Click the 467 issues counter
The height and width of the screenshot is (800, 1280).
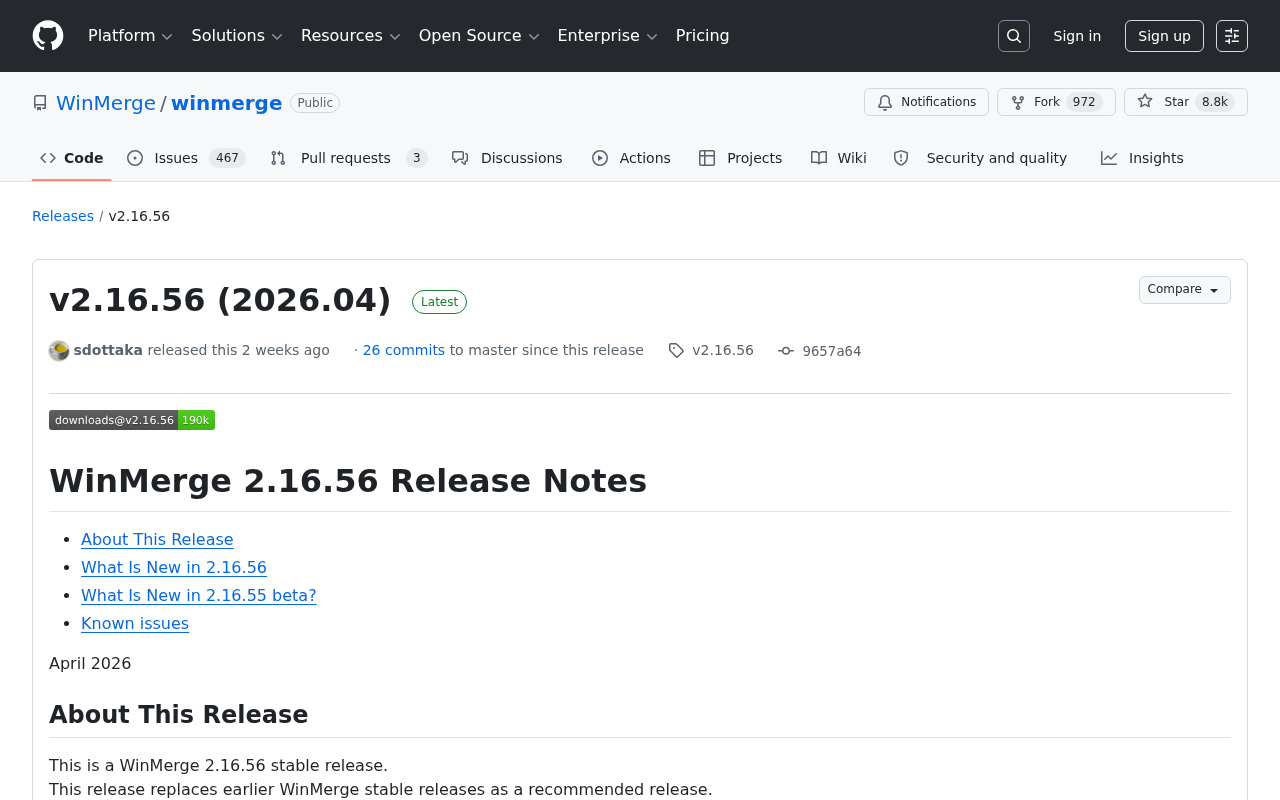(227, 158)
